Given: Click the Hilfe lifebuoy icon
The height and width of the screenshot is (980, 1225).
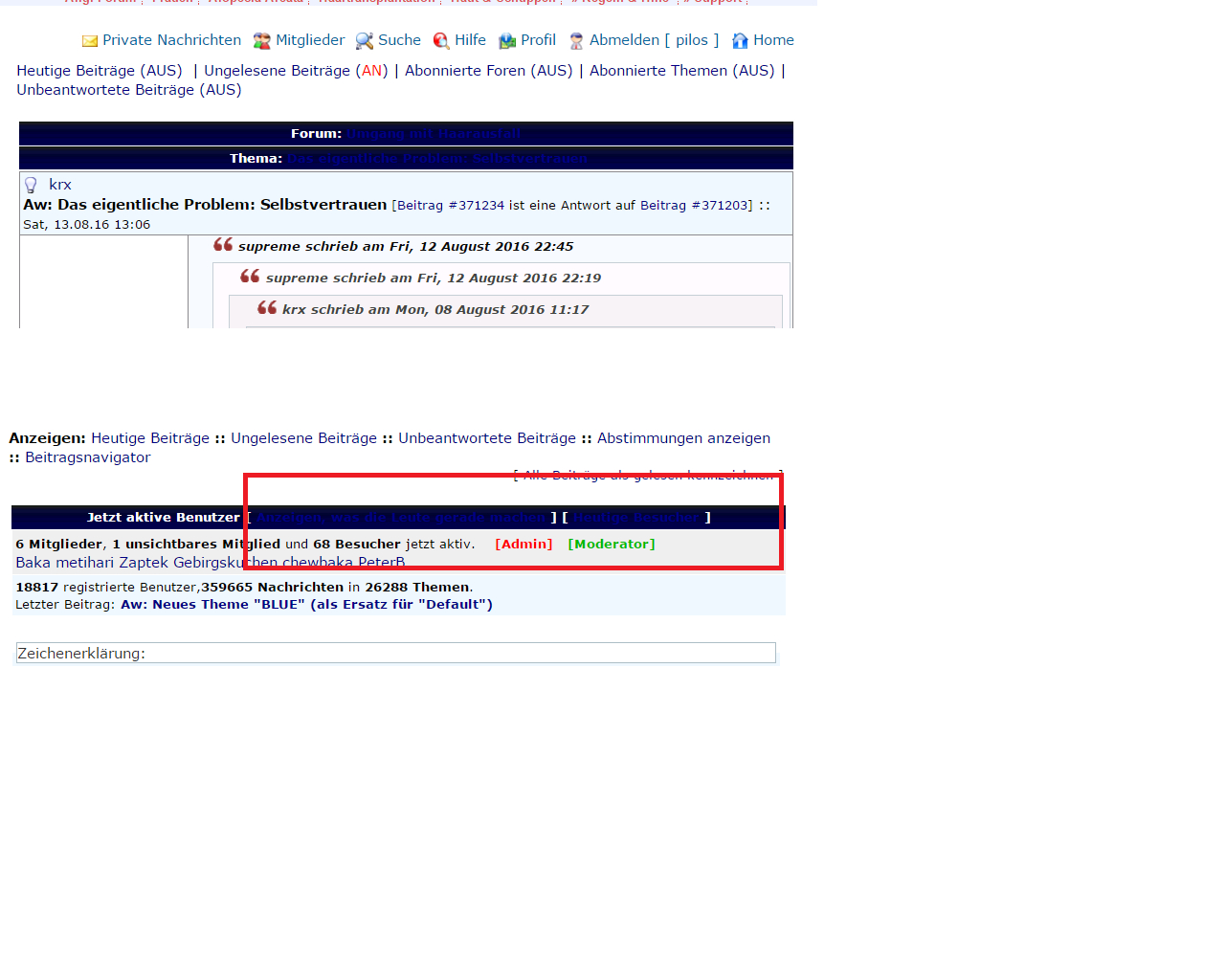Looking at the screenshot, I should click(x=441, y=41).
